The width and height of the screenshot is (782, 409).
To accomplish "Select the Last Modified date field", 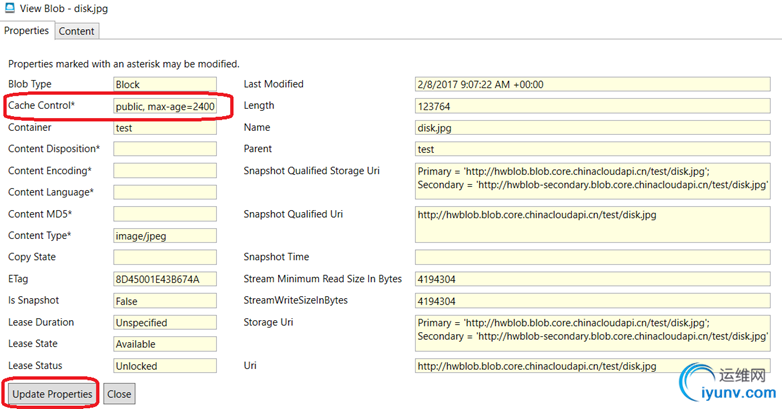I will [x=592, y=85].
